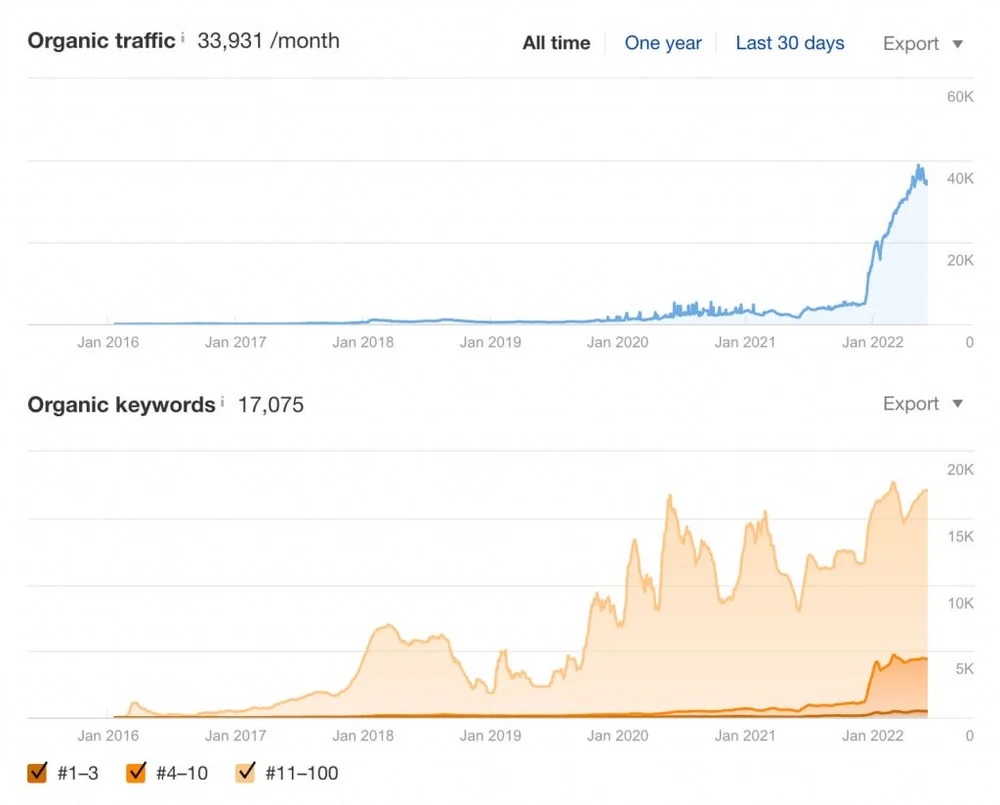The image size is (1000, 805).
Task: Click the 2022 peak on the traffic chart
Action: point(918,165)
